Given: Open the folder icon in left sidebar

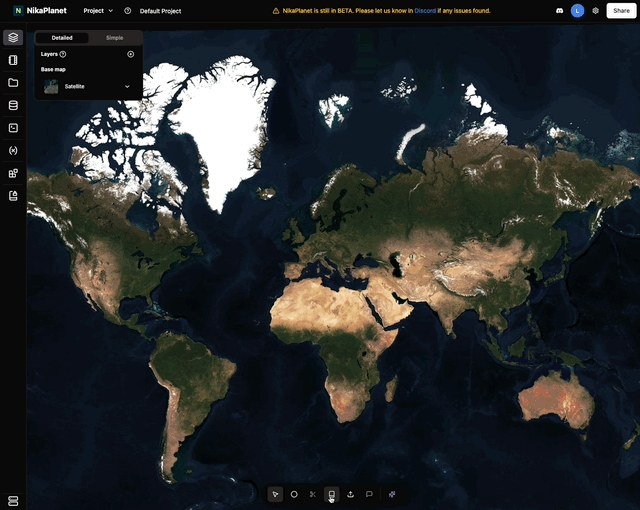Looking at the screenshot, I should (13, 83).
